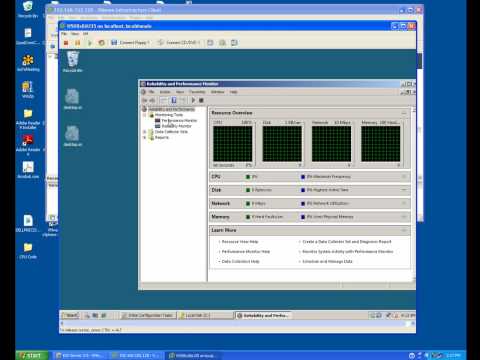Screen dimensions: 480x360
Task: Click the orange Suspend button in VM console toolbar
Action: coord(77,43)
